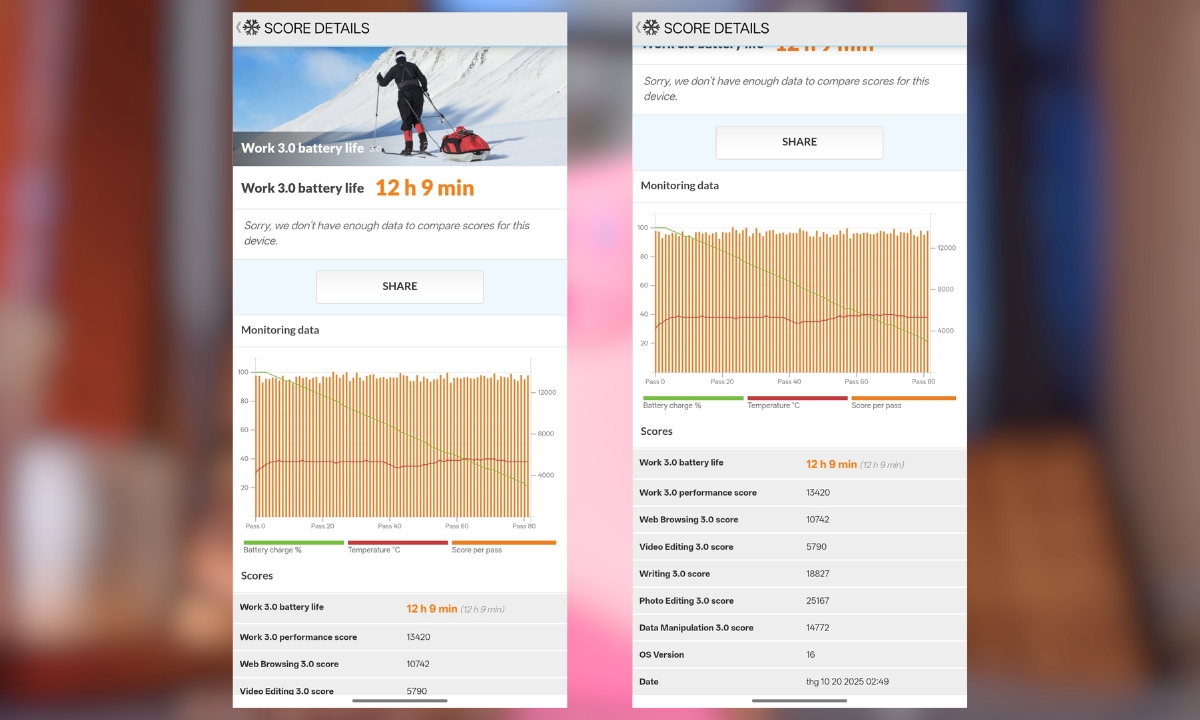
Task: Tap the back chevron in right SCORE DETAILS header
Action: 638,28
